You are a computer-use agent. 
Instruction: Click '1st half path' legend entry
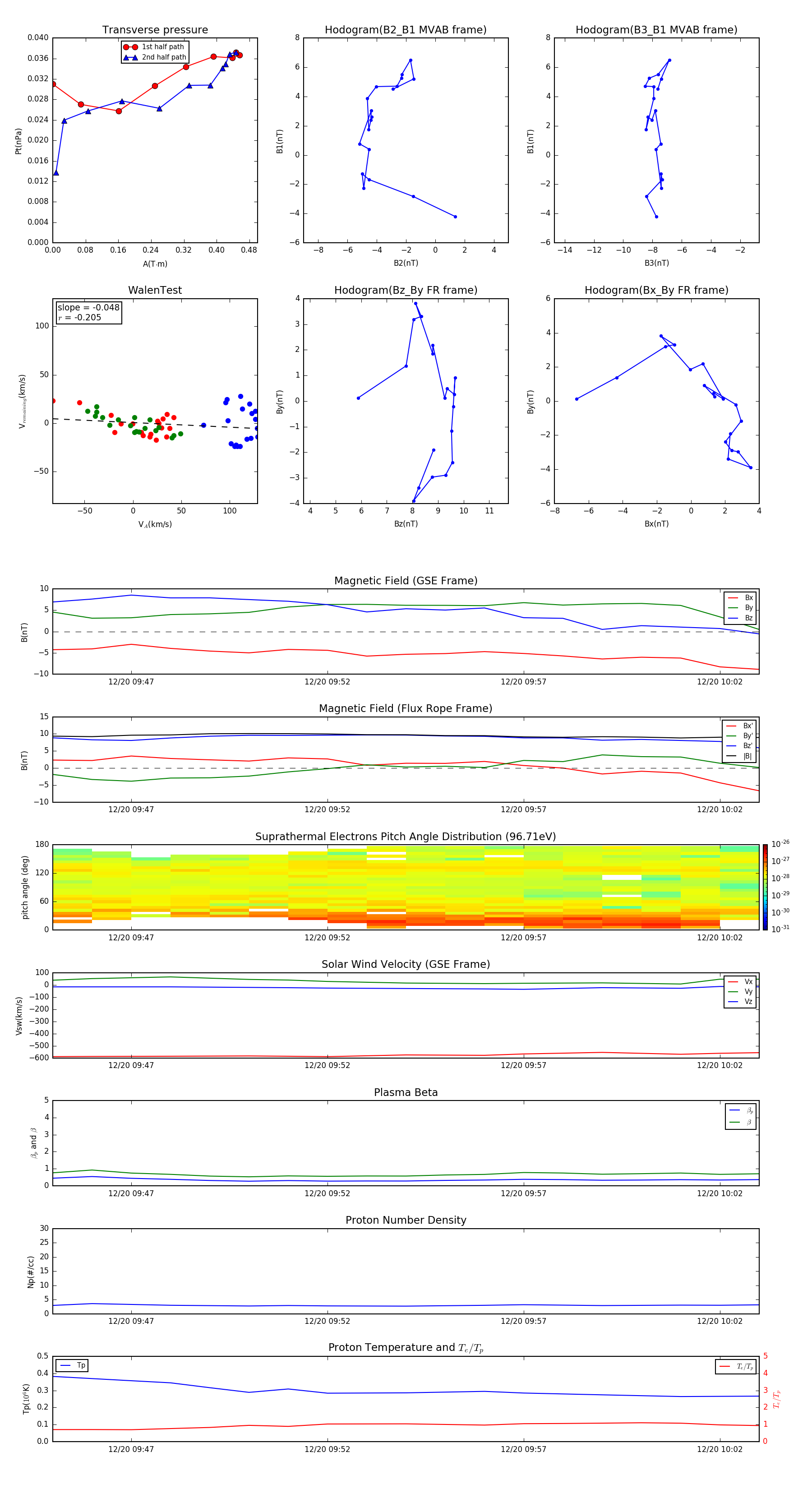[154, 47]
